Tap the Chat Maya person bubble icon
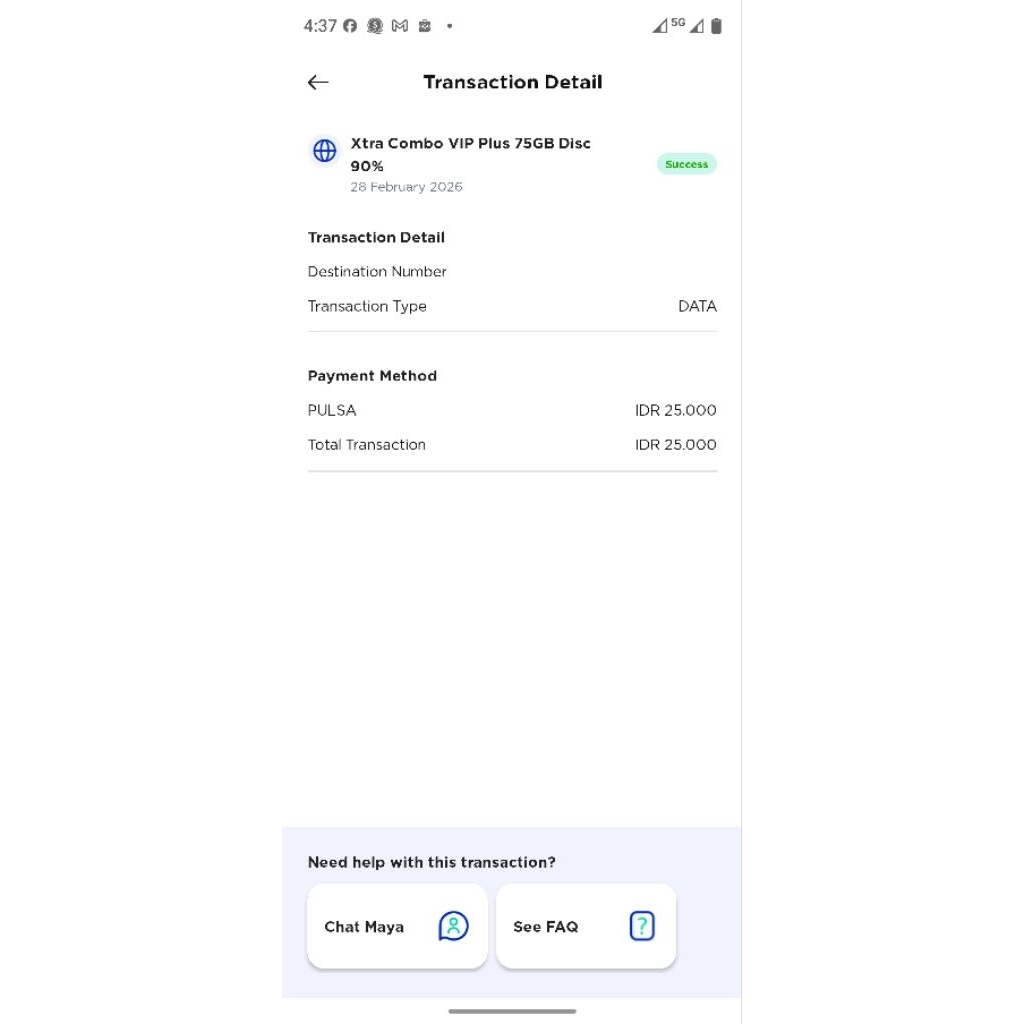This screenshot has height=1024, width=1024. (453, 926)
